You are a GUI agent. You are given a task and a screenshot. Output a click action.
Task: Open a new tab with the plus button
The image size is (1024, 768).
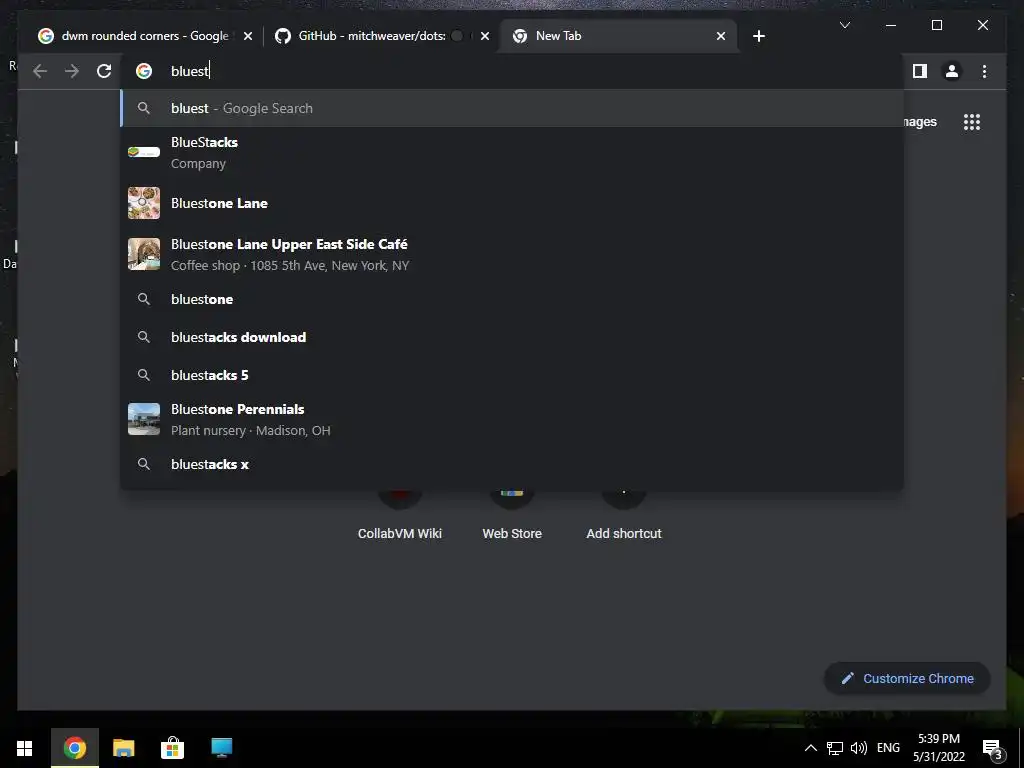coord(758,36)
